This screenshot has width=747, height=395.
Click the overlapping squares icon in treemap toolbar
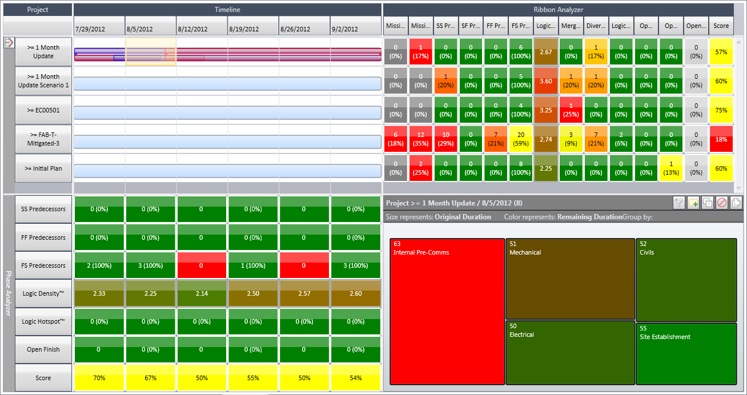point(707,203)
